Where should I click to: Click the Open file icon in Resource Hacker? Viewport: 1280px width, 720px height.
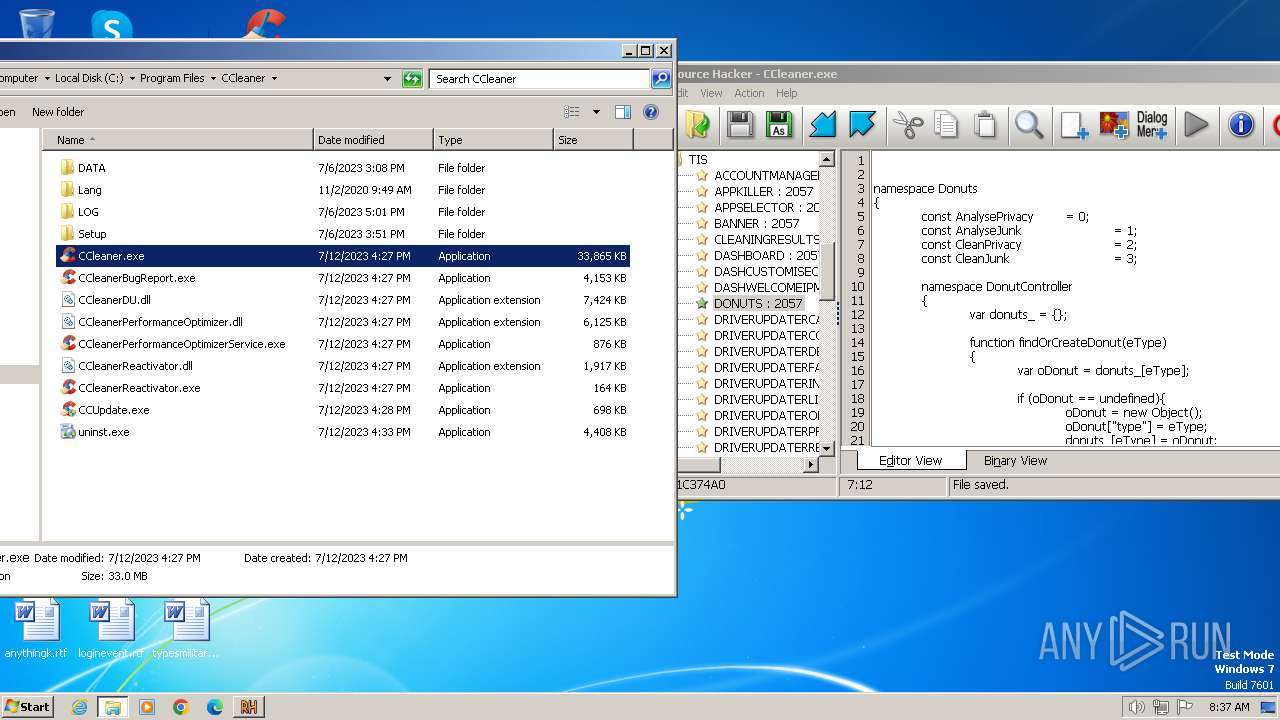click(698, 124)
